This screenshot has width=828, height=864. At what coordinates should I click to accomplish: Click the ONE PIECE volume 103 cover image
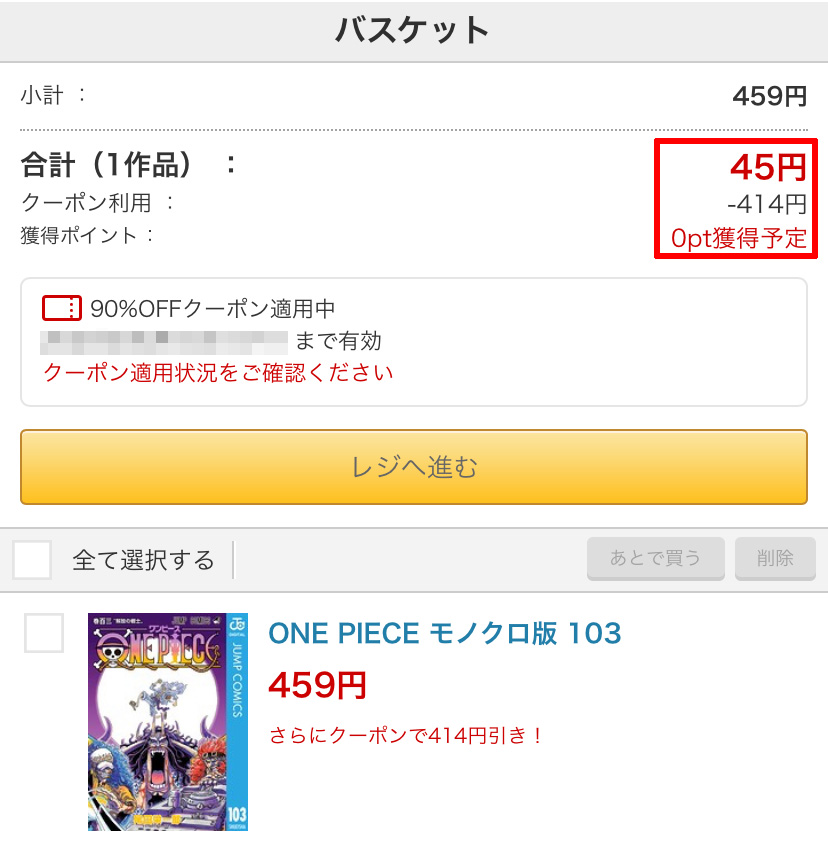coord(168,721)
